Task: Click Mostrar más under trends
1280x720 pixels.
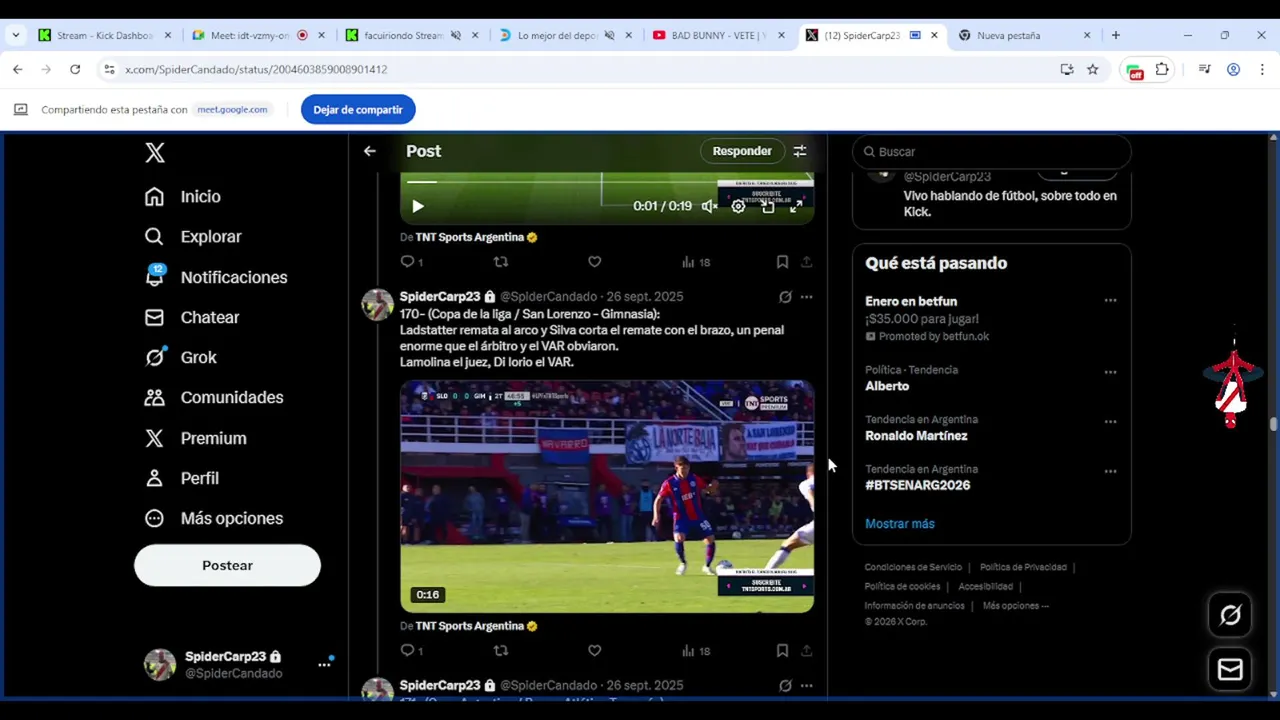Action: point(900,524)
